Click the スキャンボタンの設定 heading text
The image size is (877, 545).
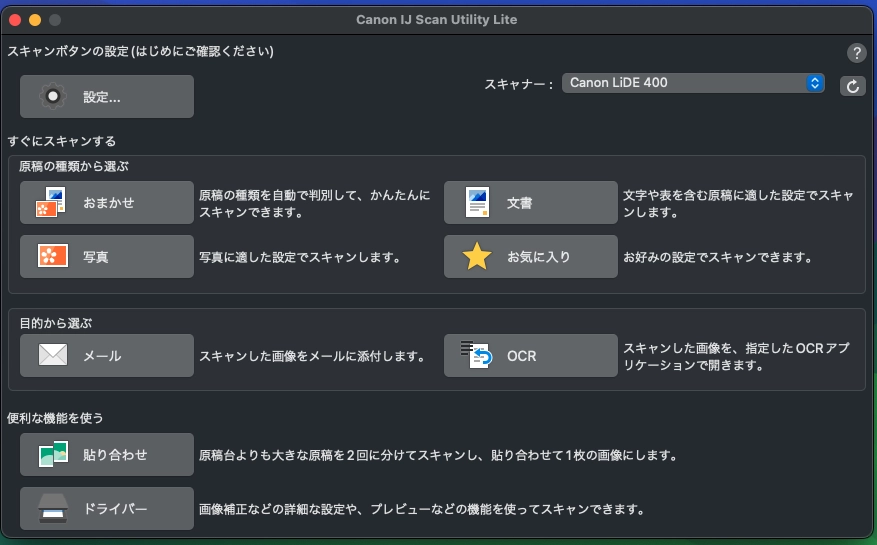point(140,51)
